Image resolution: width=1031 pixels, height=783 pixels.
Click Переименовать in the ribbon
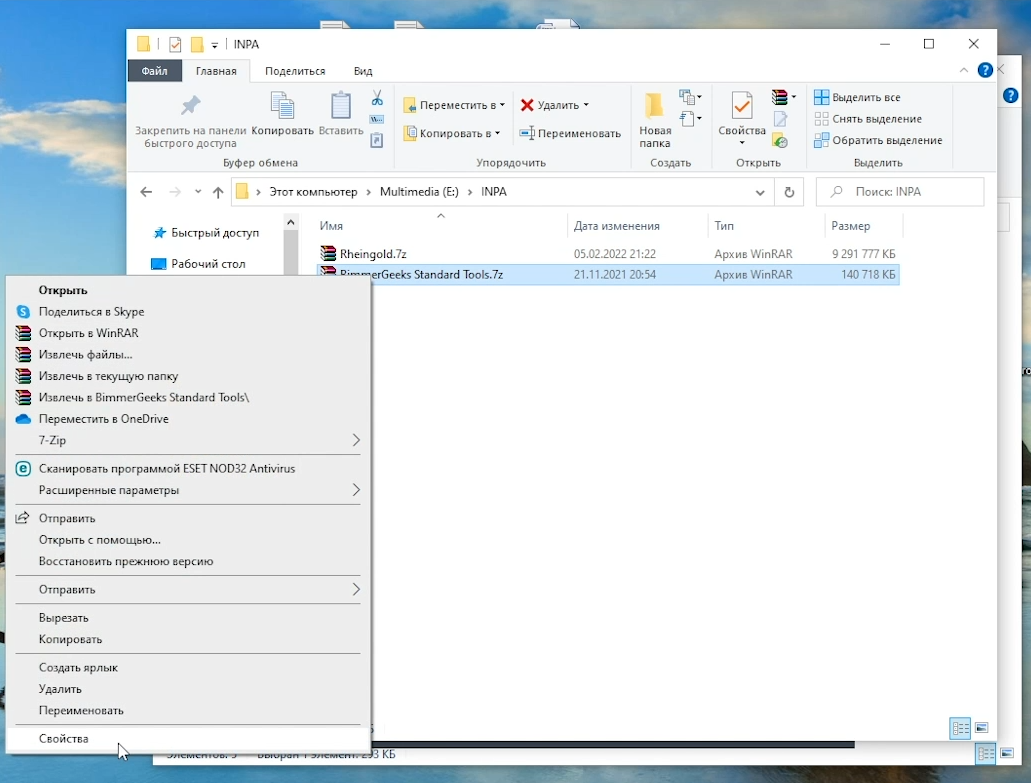570,133
